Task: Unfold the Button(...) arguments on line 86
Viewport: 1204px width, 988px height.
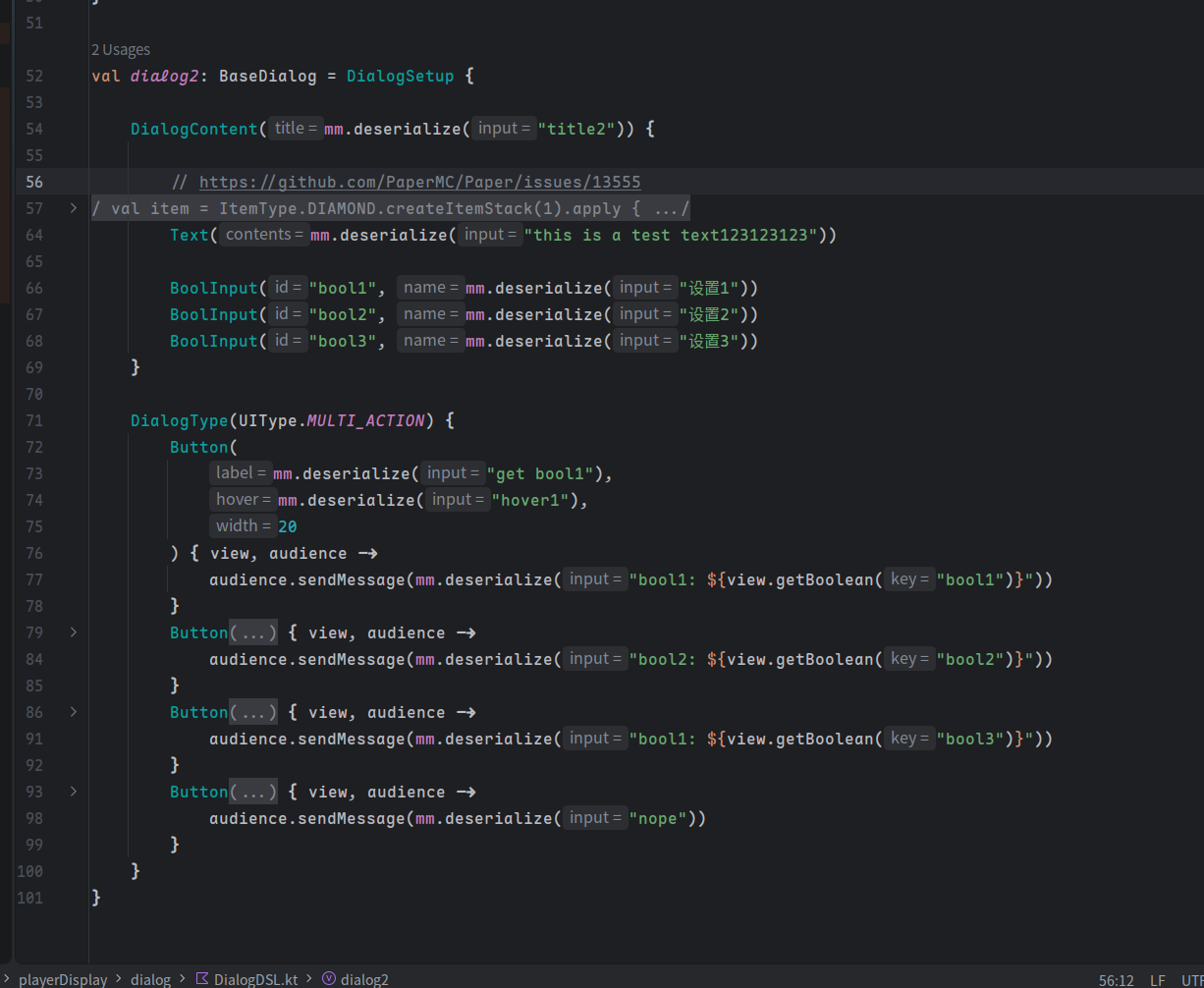Action: click(x=253, y=712)
